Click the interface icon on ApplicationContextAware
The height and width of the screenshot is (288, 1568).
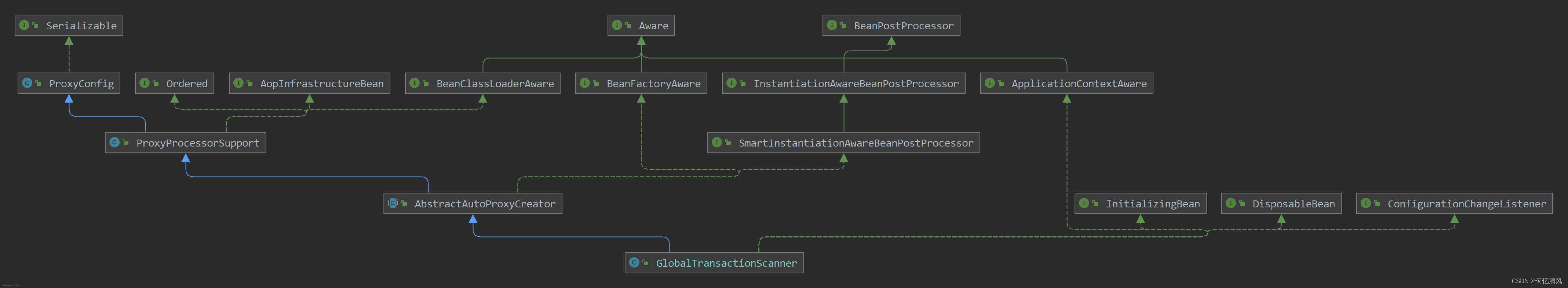990,83
